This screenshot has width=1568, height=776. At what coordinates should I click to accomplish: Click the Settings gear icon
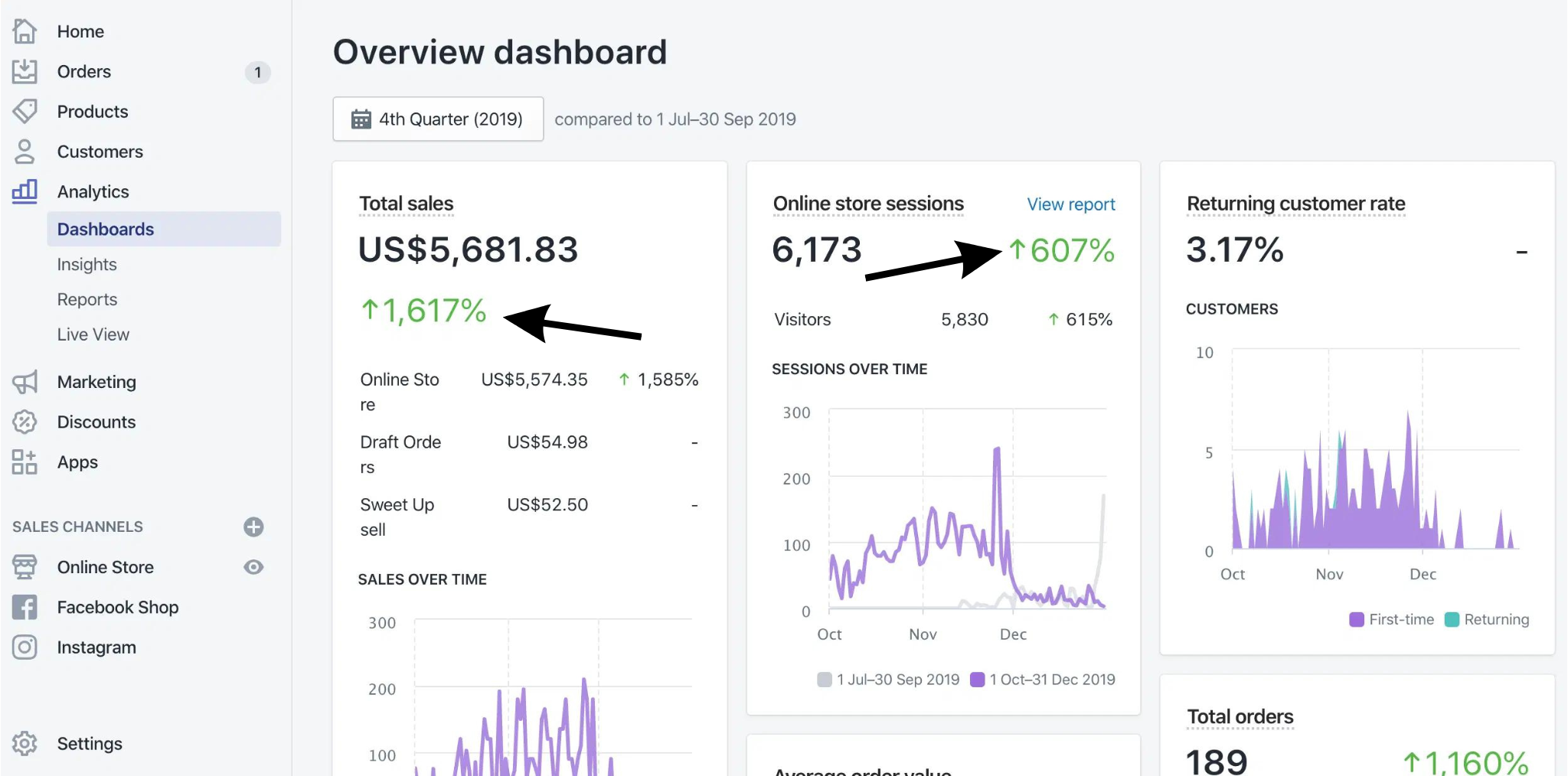(x=24, y=743)
